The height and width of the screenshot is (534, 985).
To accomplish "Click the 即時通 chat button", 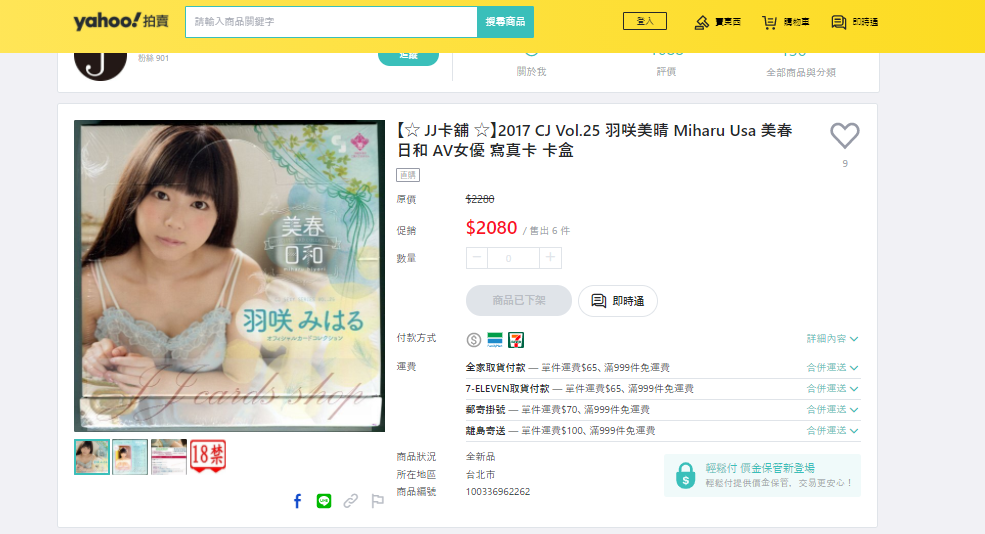I will (618, 300).
